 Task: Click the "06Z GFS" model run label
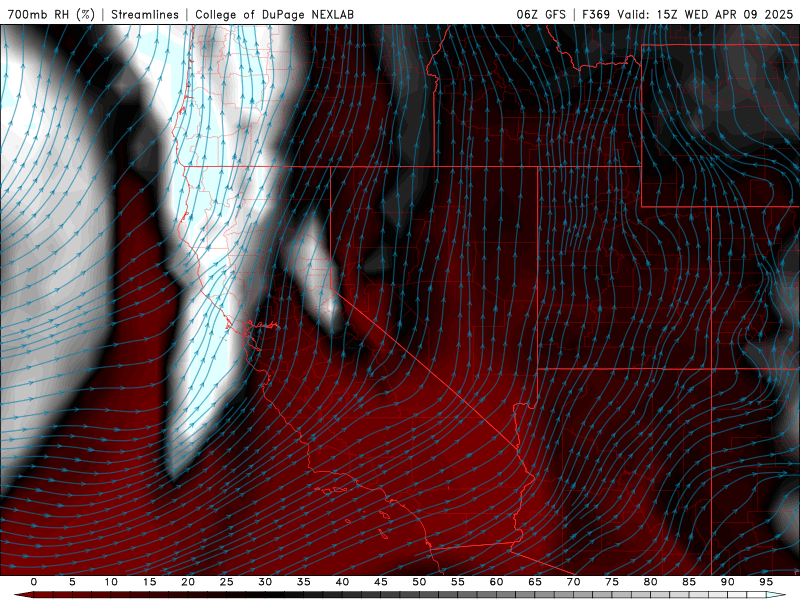click(541, 14)
